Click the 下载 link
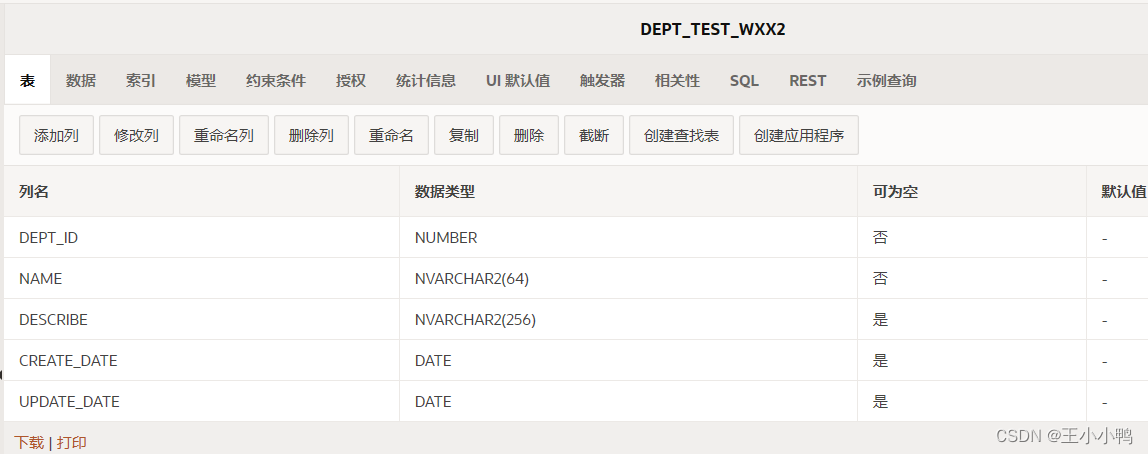 29,442
